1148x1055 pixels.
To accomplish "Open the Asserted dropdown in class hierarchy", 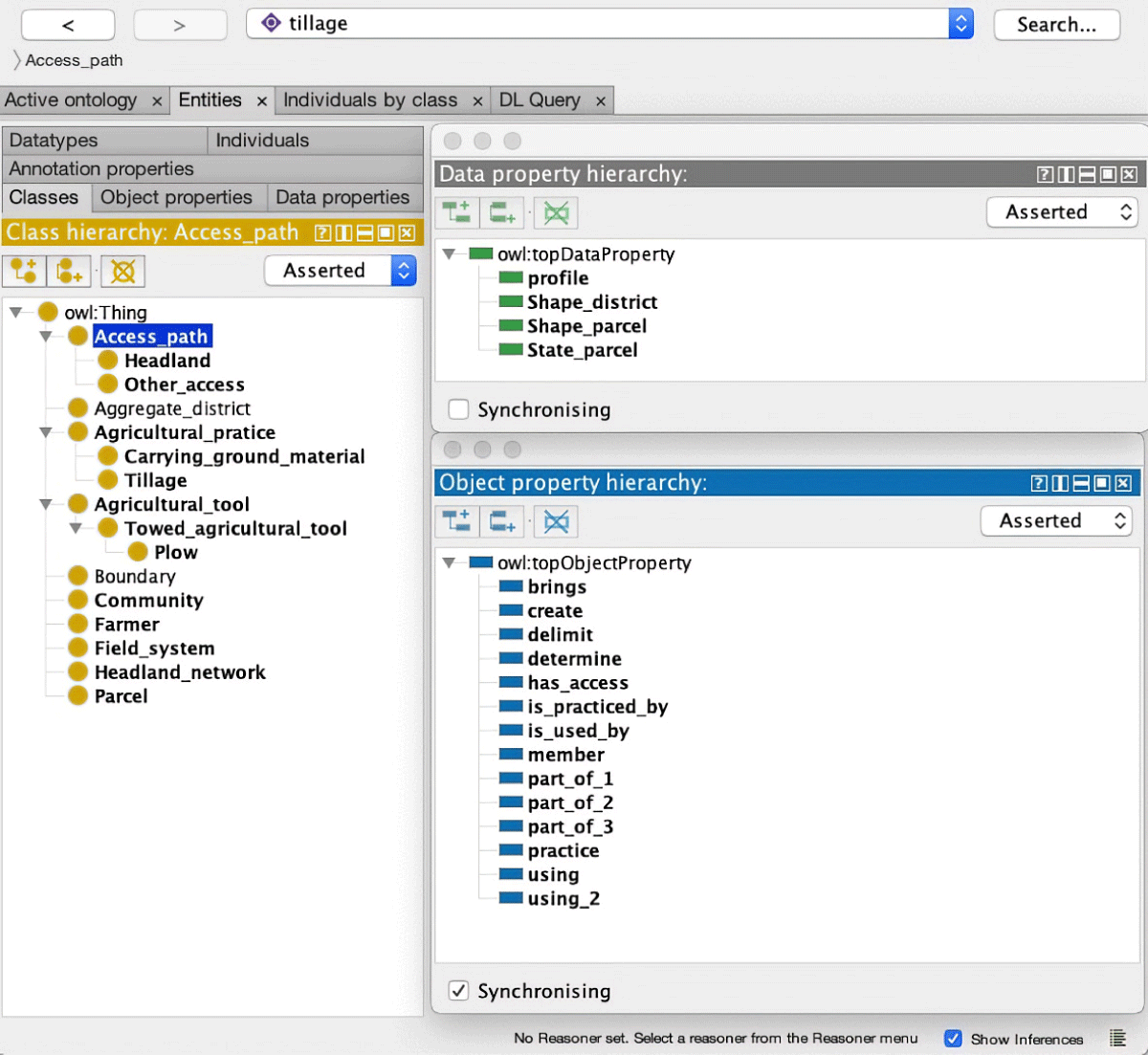I will 340,271.
